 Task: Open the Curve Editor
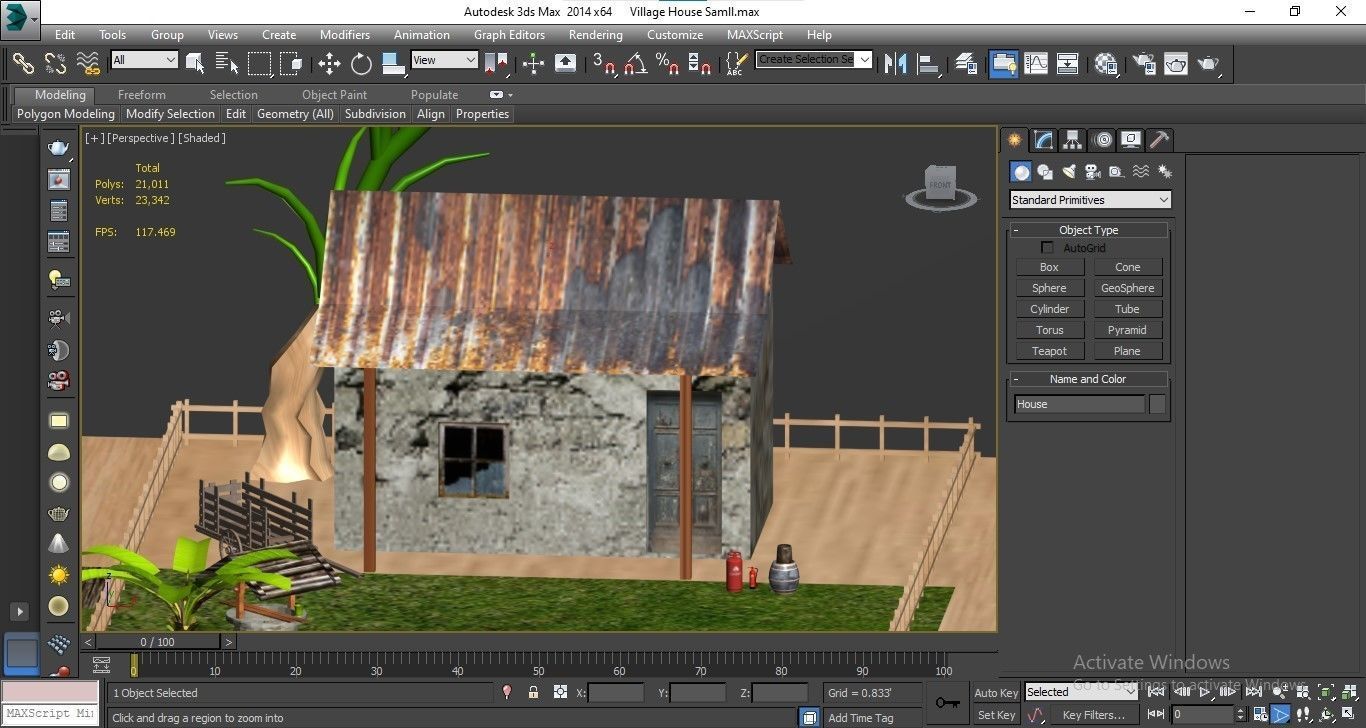1036,63
